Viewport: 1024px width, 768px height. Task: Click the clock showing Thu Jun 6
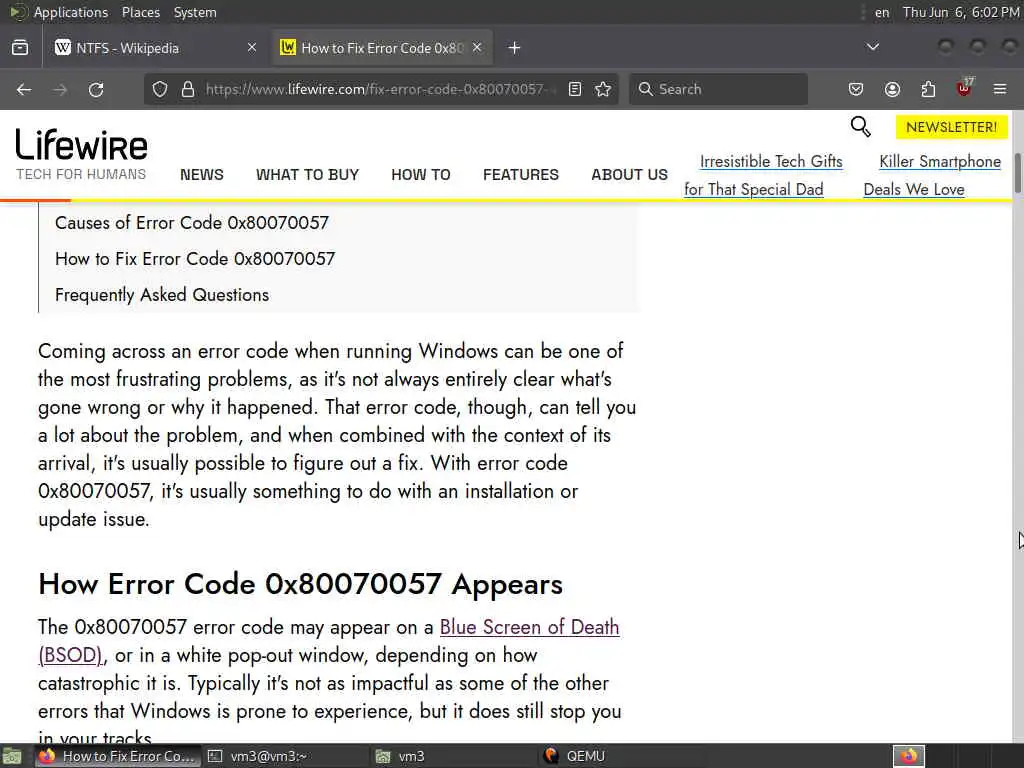pos(961,12)
